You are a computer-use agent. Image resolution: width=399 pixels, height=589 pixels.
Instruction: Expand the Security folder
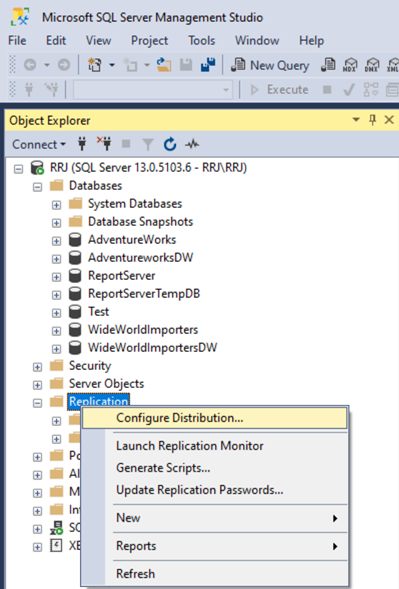click(37, 367)
